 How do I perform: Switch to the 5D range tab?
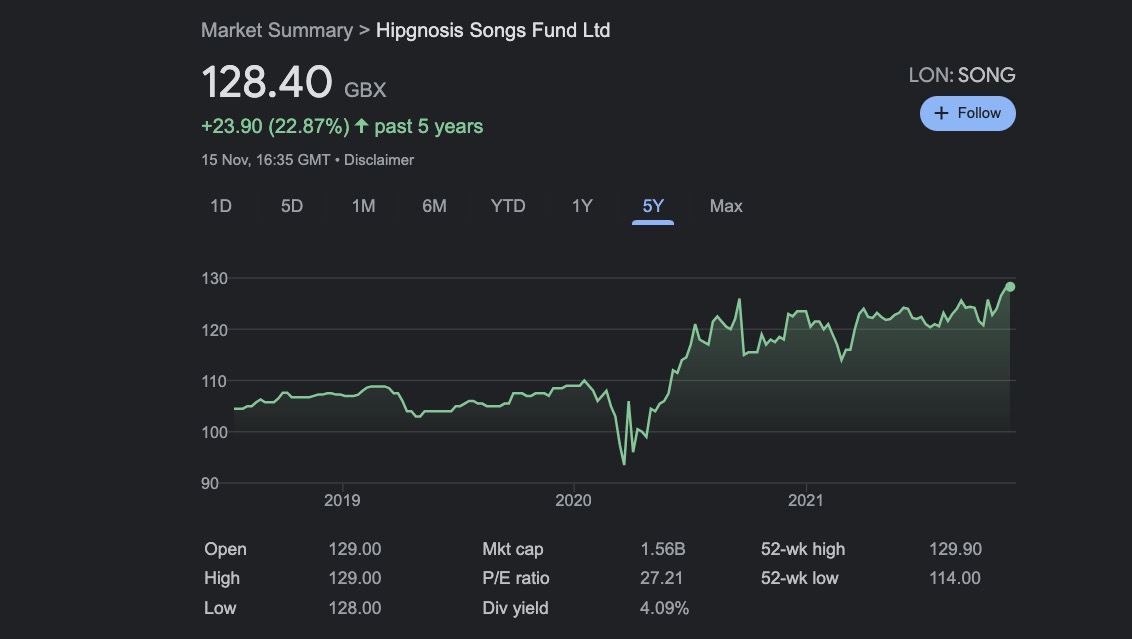point(292,206)
